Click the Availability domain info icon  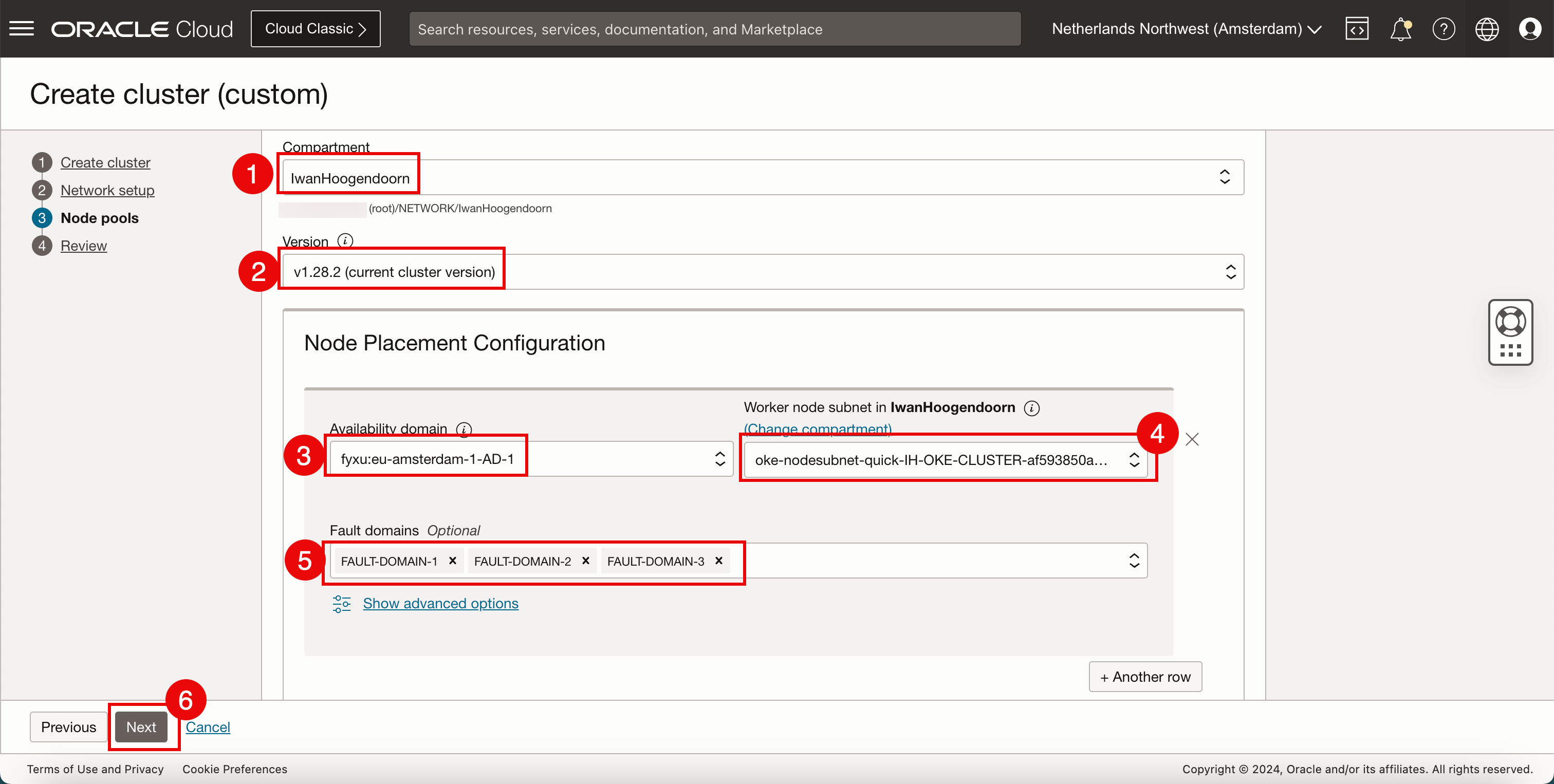(464, 429)
